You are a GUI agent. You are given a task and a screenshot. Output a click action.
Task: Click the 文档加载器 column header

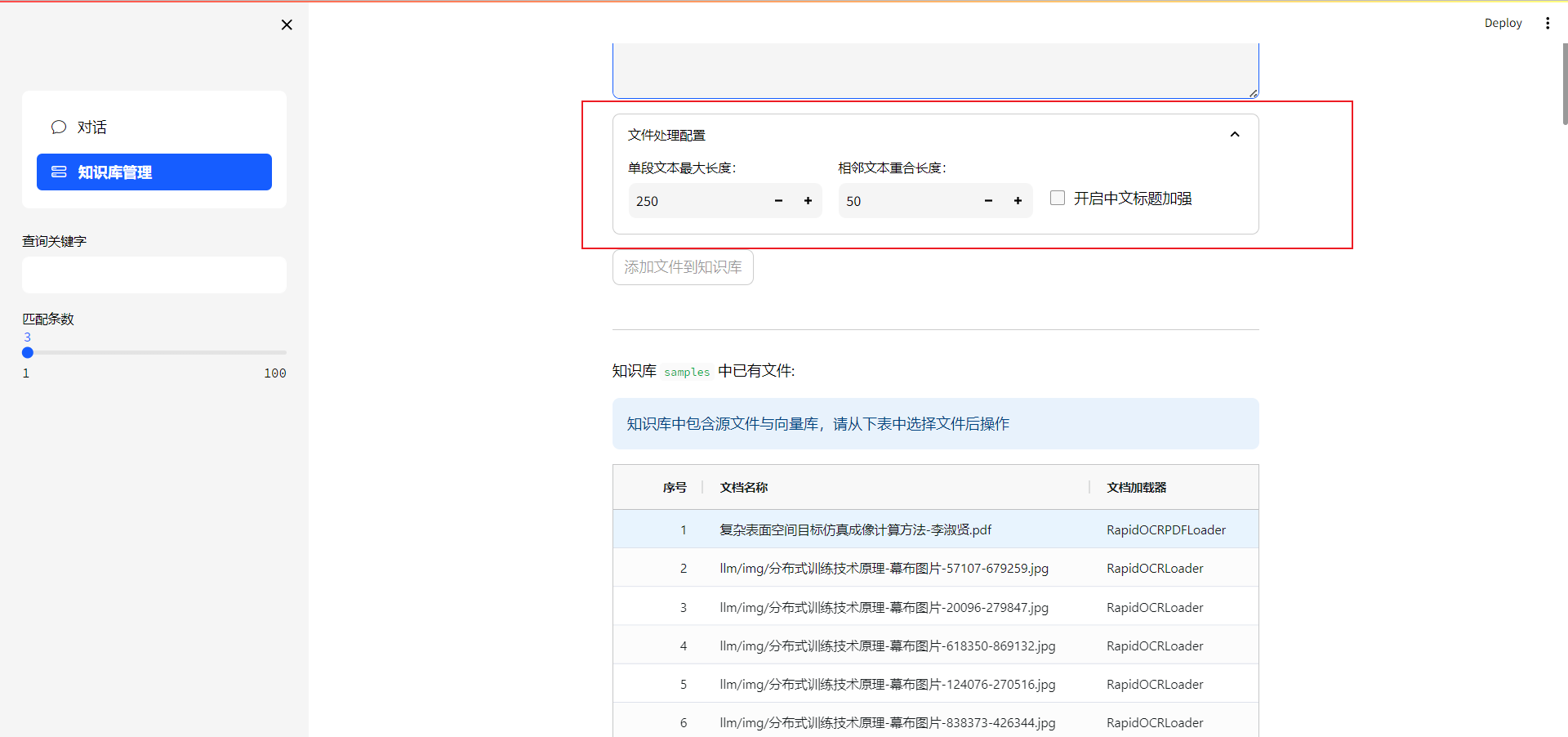tap(1136, 487)
